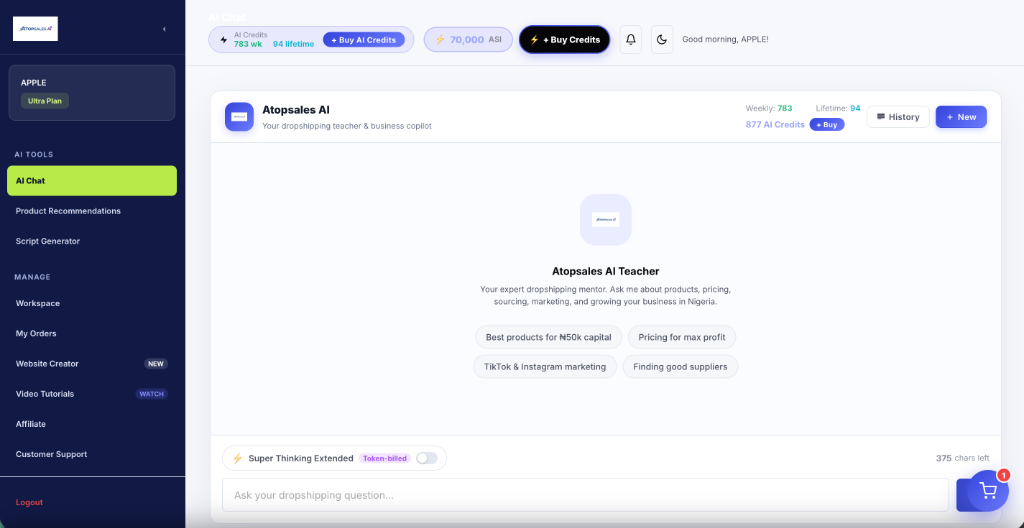Collapse the sidebar with the arrow icon
This screenshot has height=528, width=1024.
(164, 29)
